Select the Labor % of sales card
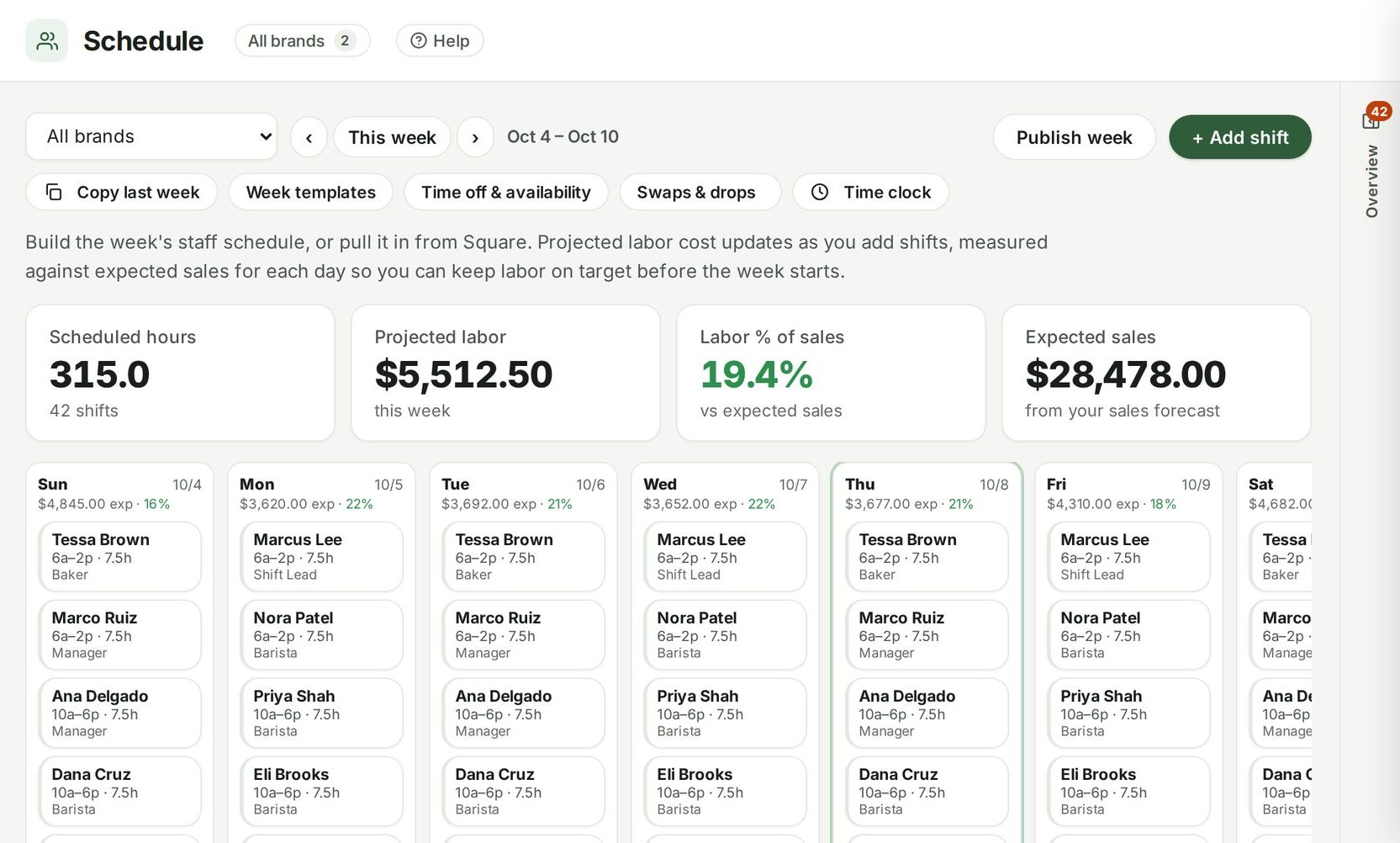 coord(831,373)
